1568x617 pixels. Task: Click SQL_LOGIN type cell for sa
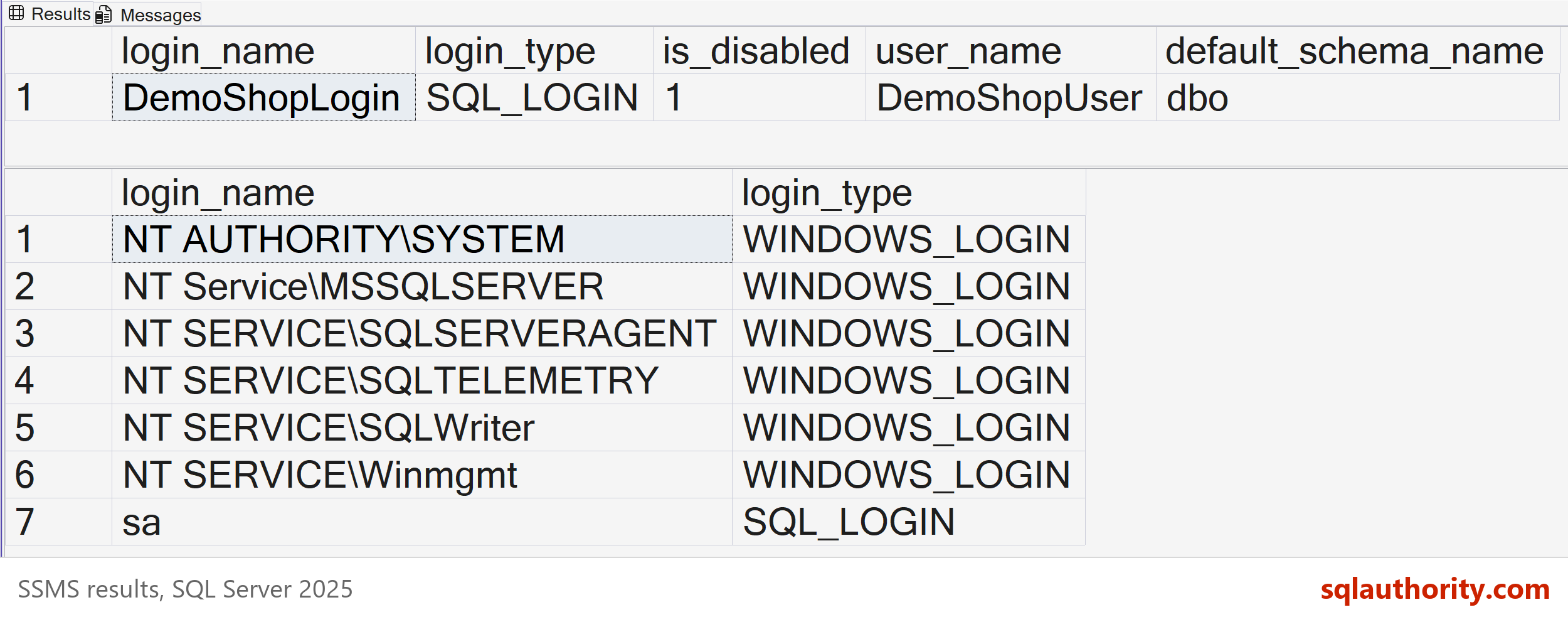[x=909, y=522]
